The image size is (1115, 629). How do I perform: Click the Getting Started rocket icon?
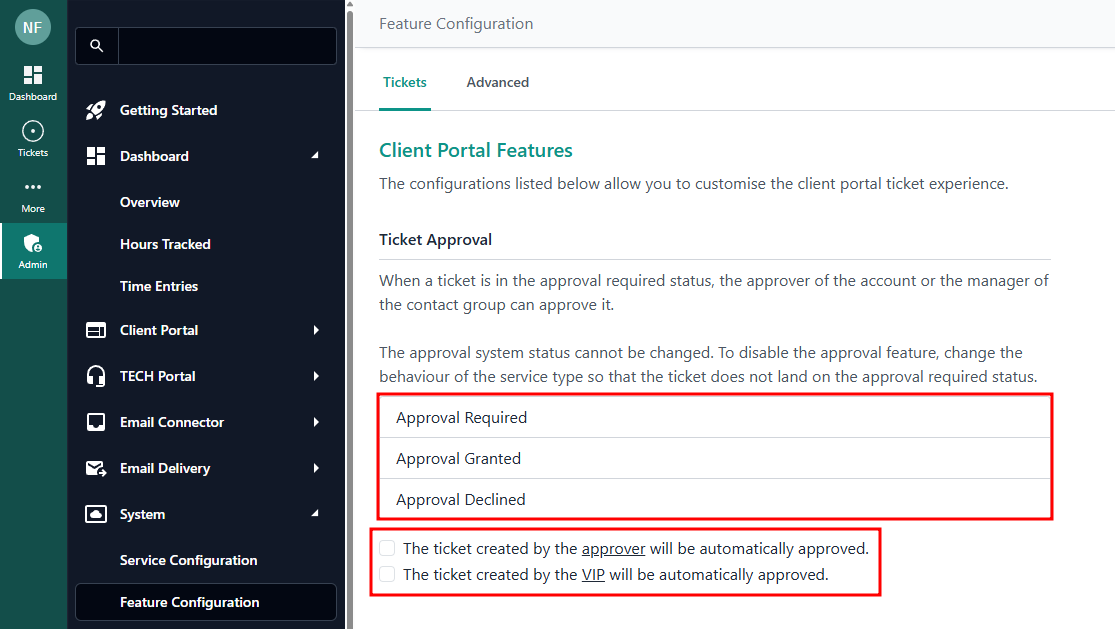(96, 111)
